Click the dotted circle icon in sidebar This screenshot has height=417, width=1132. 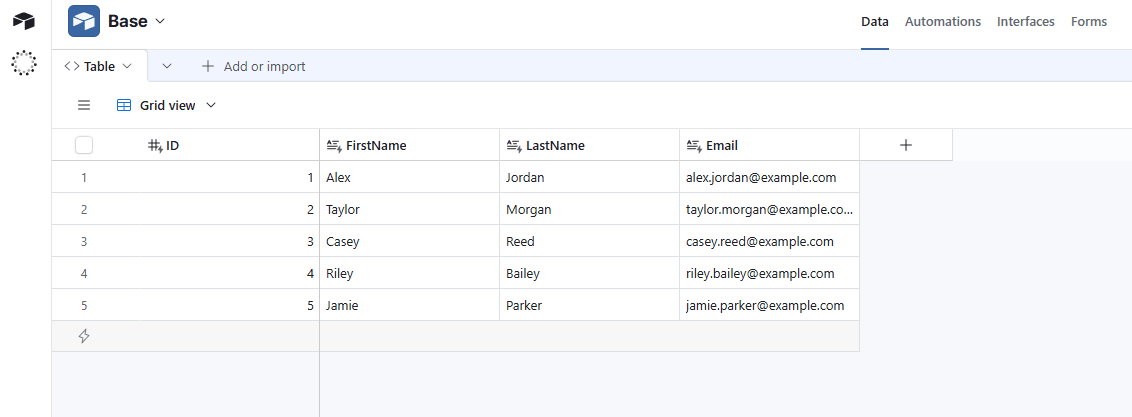(x=23, y=63)
